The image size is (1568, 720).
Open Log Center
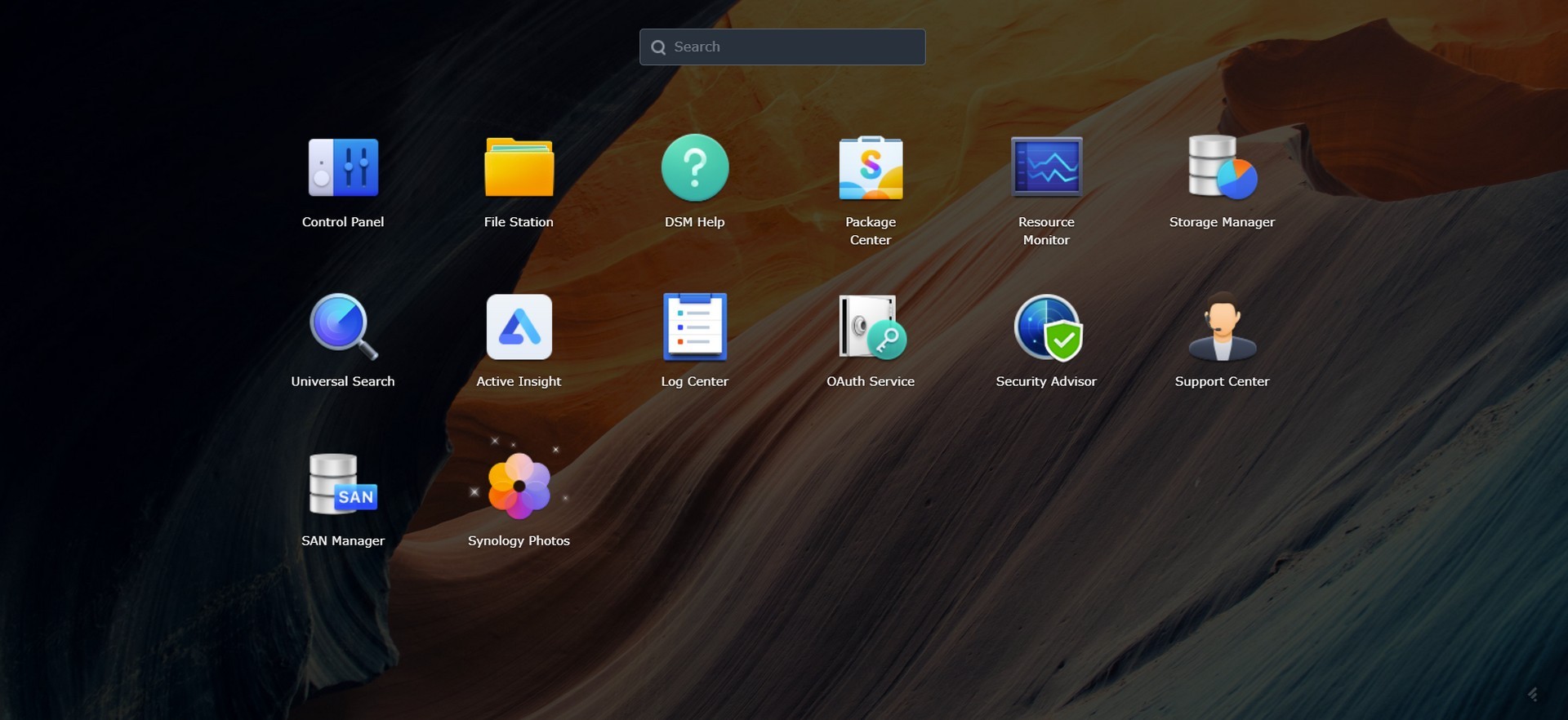(x=695, y=327)
